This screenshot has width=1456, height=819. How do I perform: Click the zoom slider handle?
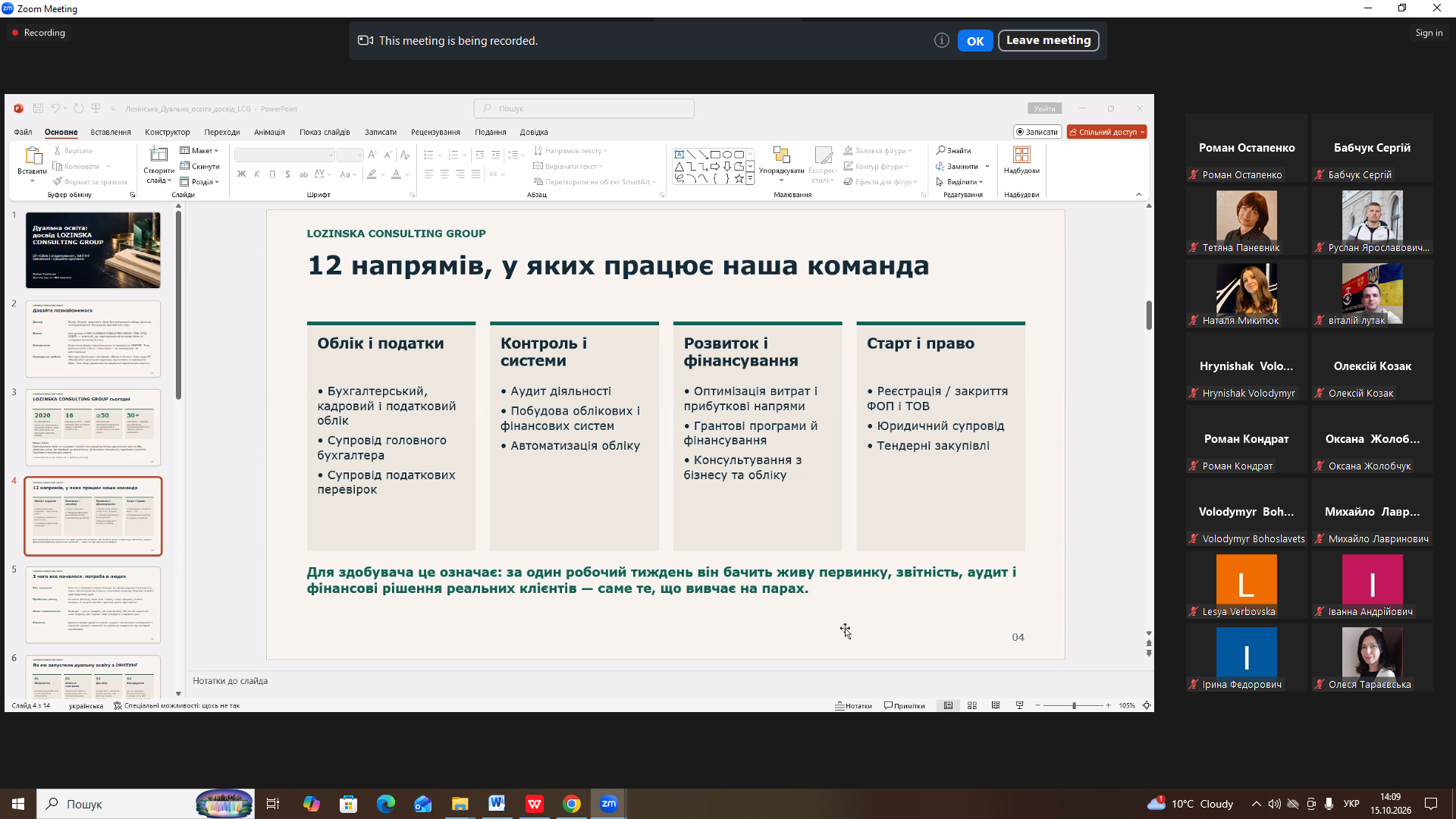1074,705
